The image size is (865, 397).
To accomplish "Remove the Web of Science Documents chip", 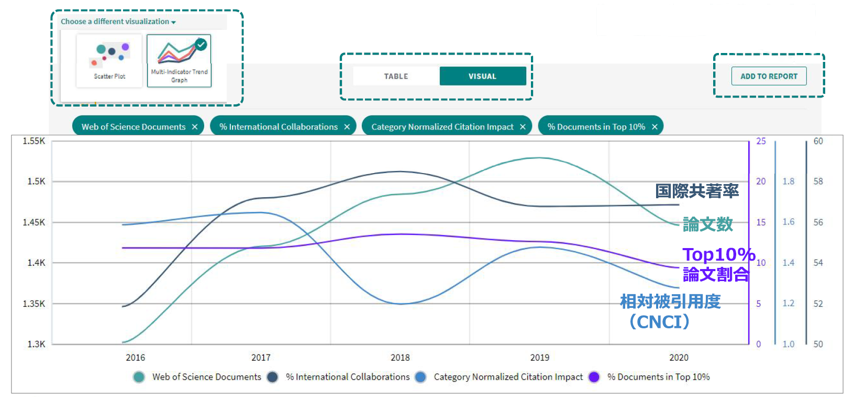I will point(194,127).
